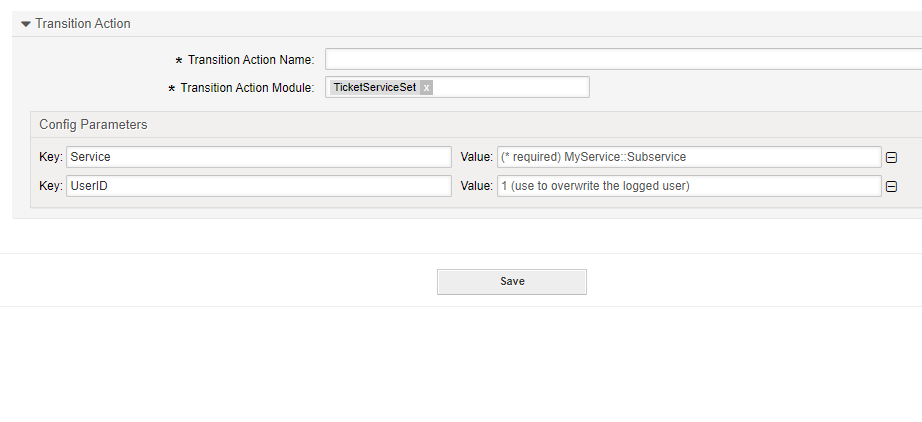
Task: Focus the Key field containing Service
Action: click(258, 157)
